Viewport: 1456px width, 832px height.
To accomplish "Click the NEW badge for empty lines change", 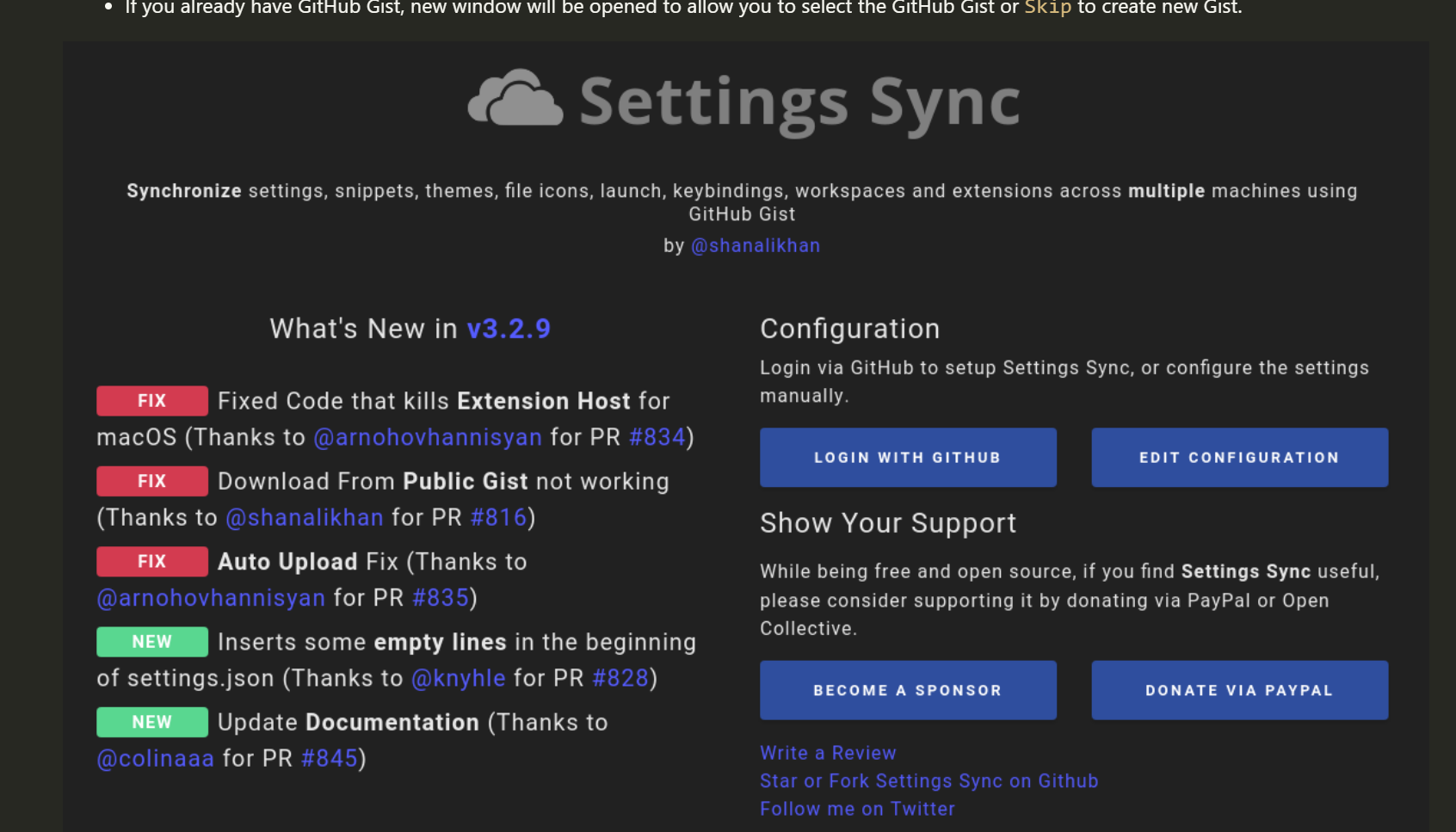I will tap(152, 641).
